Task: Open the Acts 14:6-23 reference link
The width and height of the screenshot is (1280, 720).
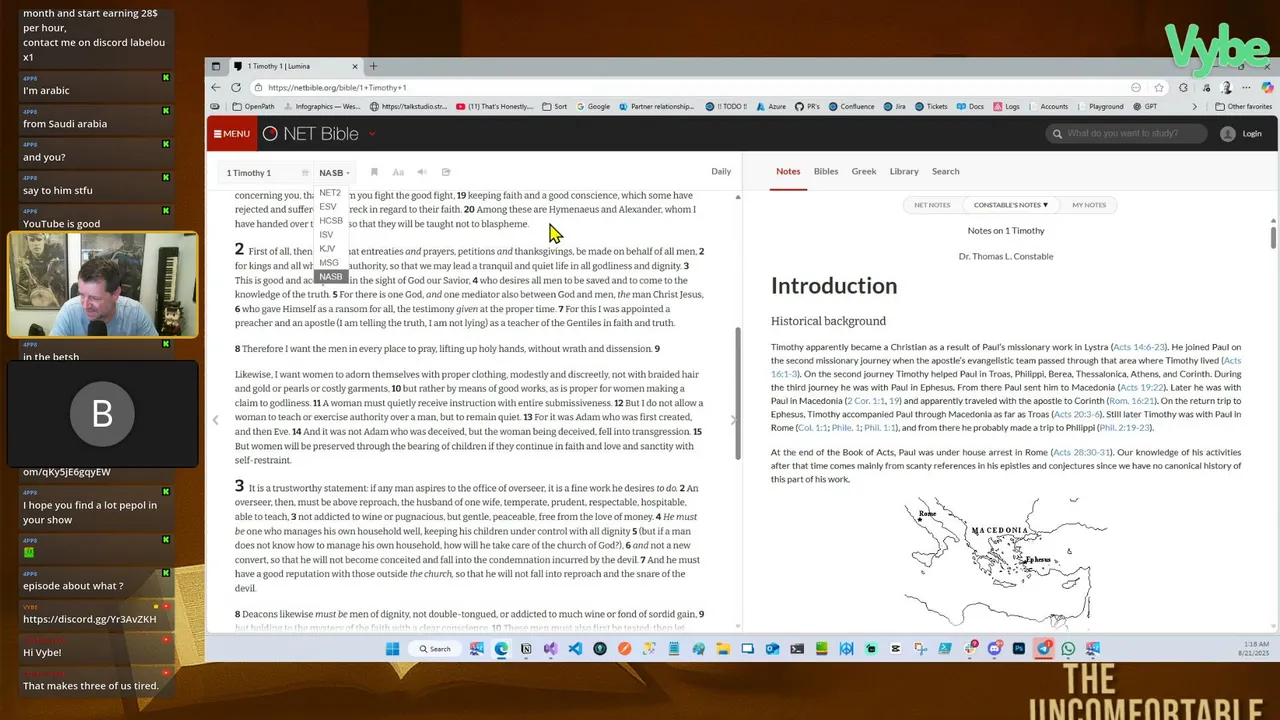Action: 1140,347
